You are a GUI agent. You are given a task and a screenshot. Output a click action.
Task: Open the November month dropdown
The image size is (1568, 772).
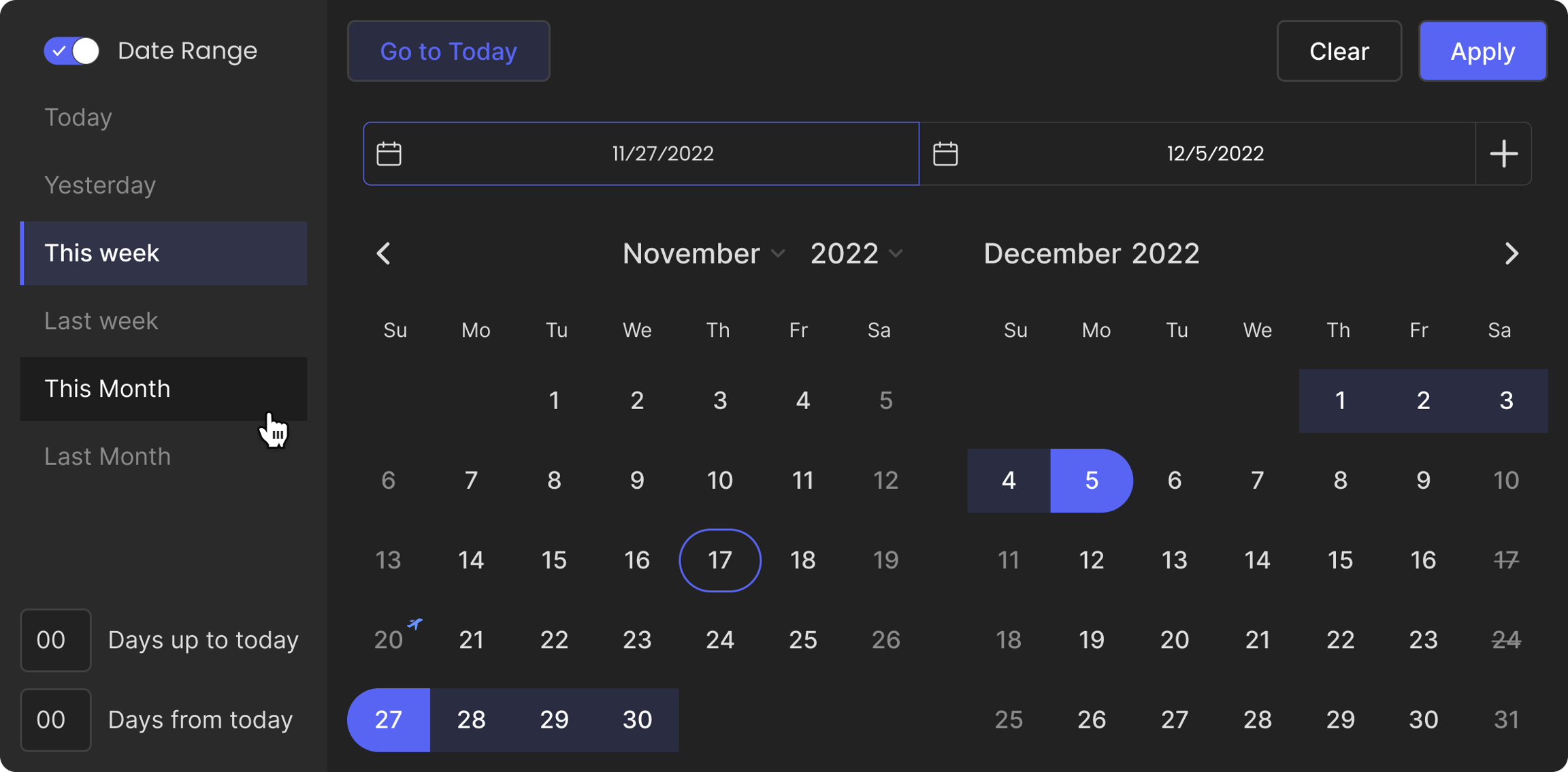pos(703,254)
